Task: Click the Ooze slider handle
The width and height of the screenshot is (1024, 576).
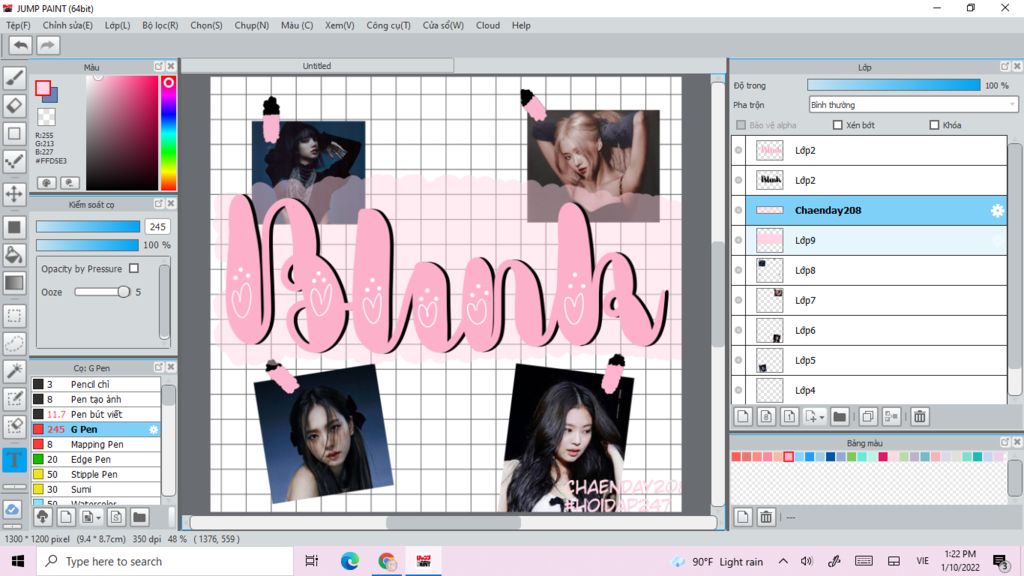Action: pos(123,292)
